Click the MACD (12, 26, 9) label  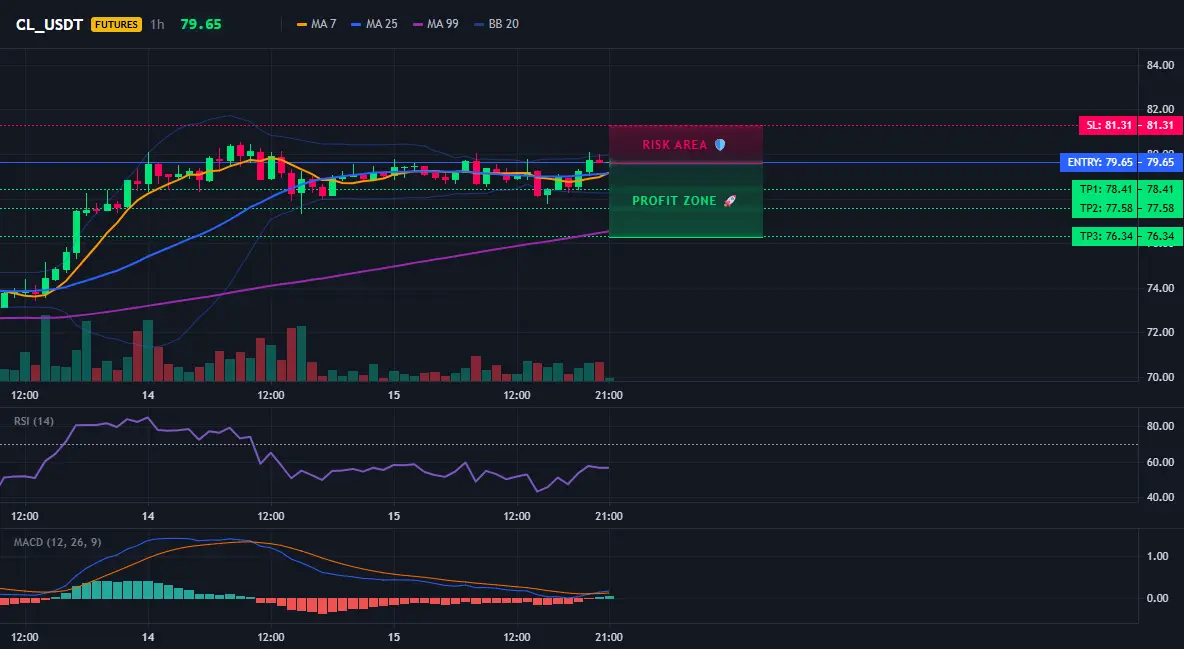[x=57, y=542]
